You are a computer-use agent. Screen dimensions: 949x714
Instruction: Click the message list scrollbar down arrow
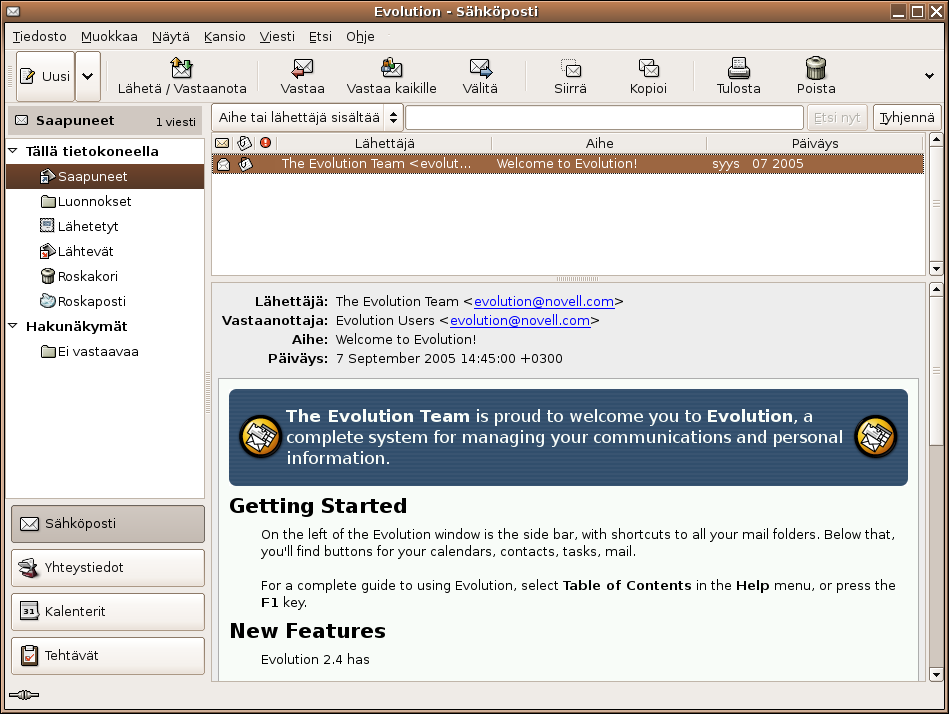pos(936,268)
